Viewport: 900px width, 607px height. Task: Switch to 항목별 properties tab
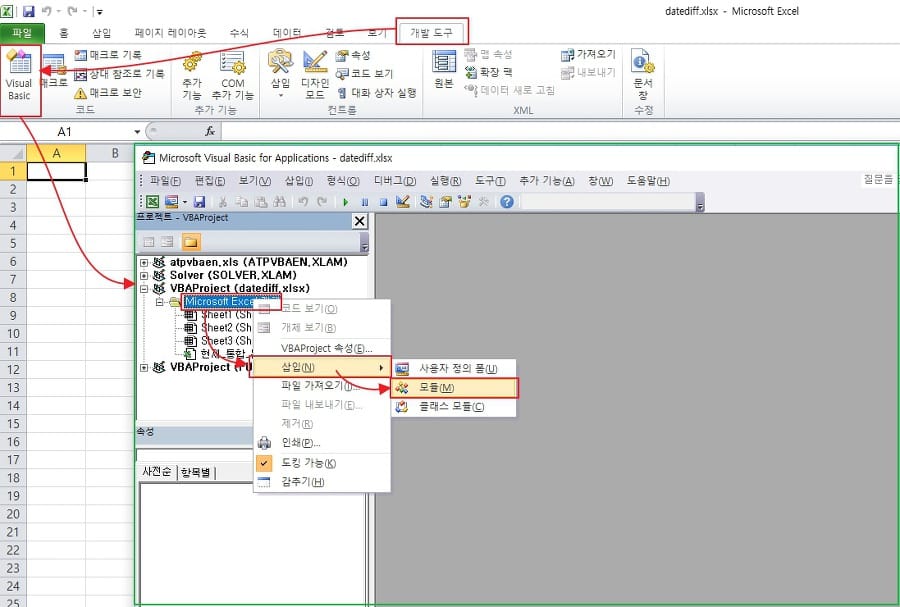coord(196,472)
